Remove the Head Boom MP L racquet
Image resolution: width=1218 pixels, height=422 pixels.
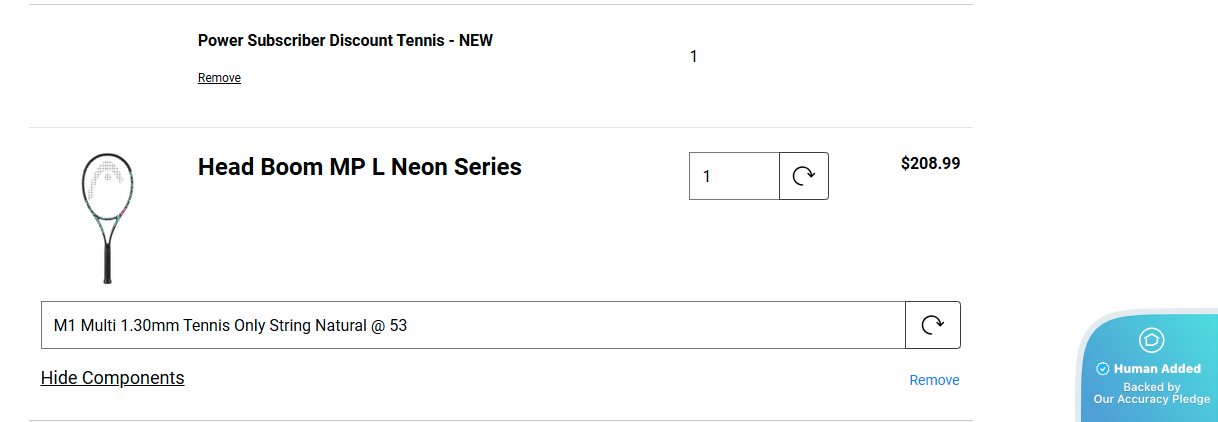(934, 380)
